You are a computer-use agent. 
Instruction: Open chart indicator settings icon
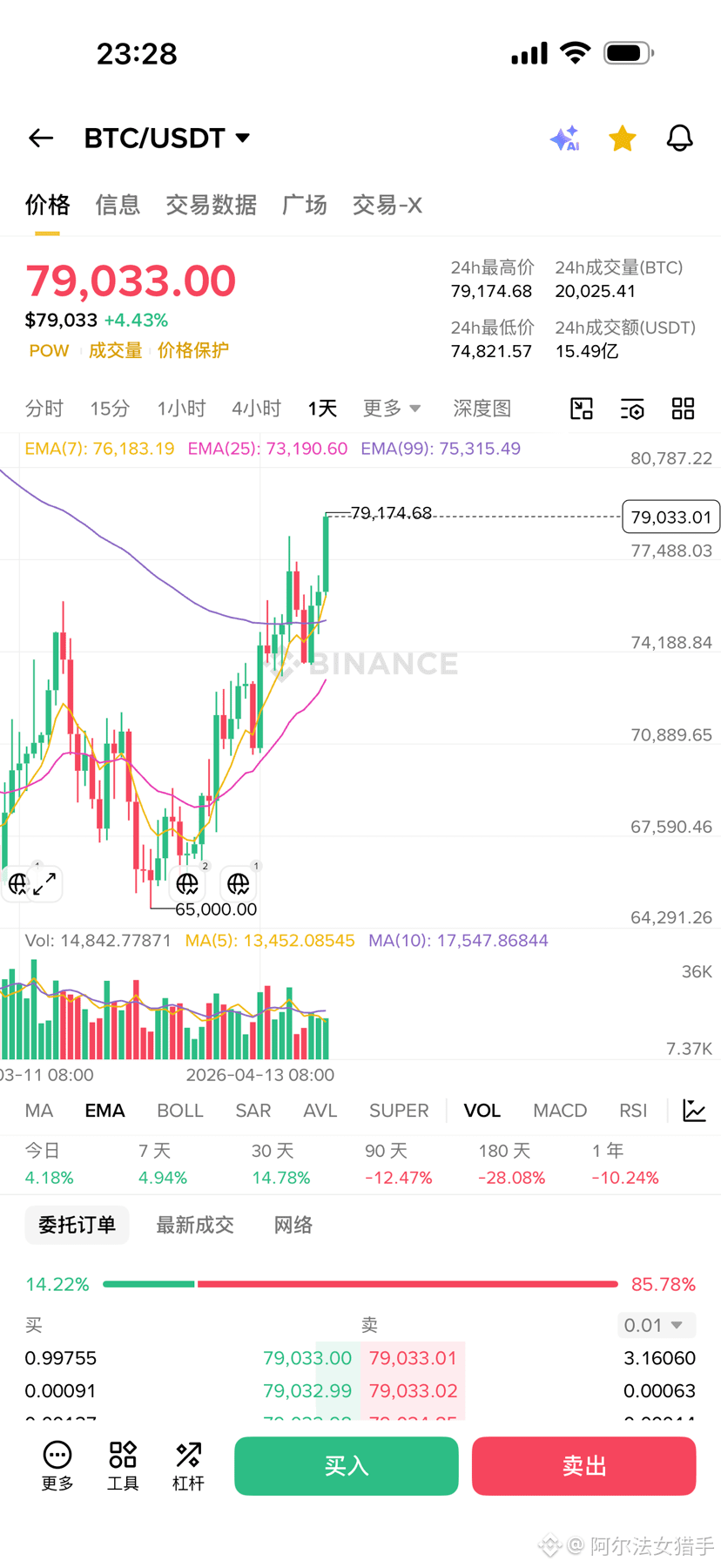[x=632, y=409]
